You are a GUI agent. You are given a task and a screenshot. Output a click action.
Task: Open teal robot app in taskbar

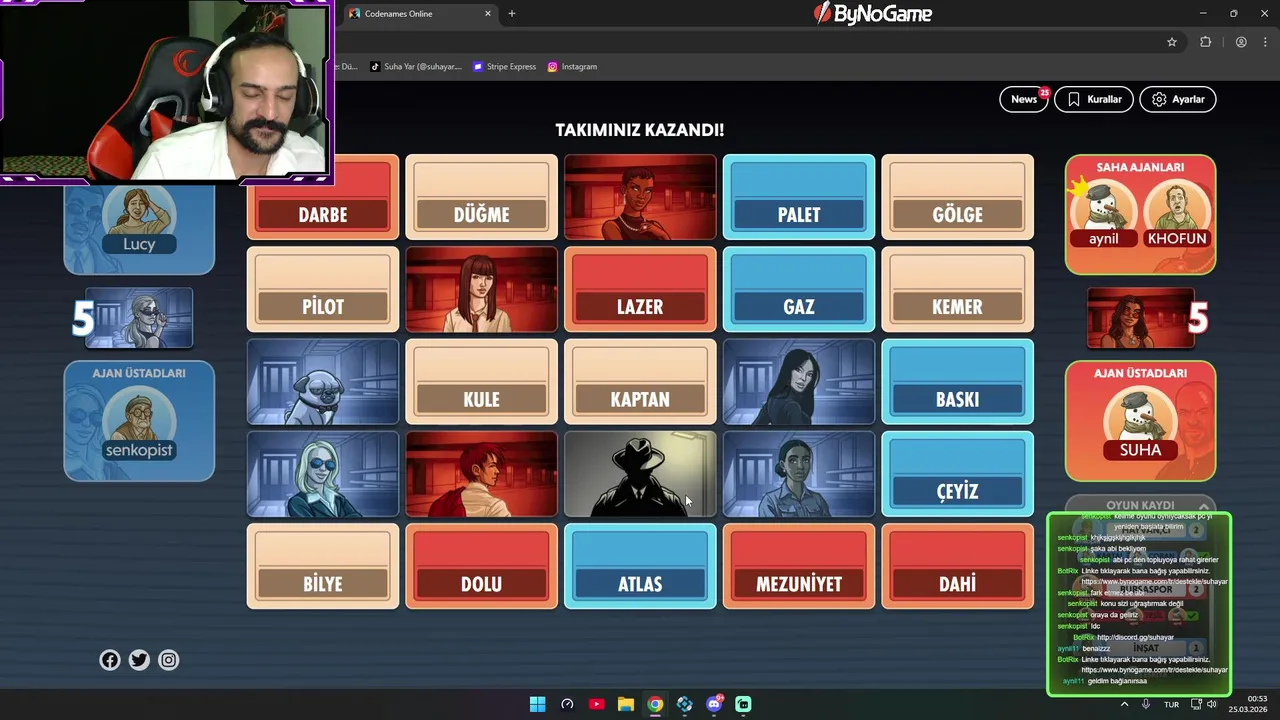tap(743, 704)
